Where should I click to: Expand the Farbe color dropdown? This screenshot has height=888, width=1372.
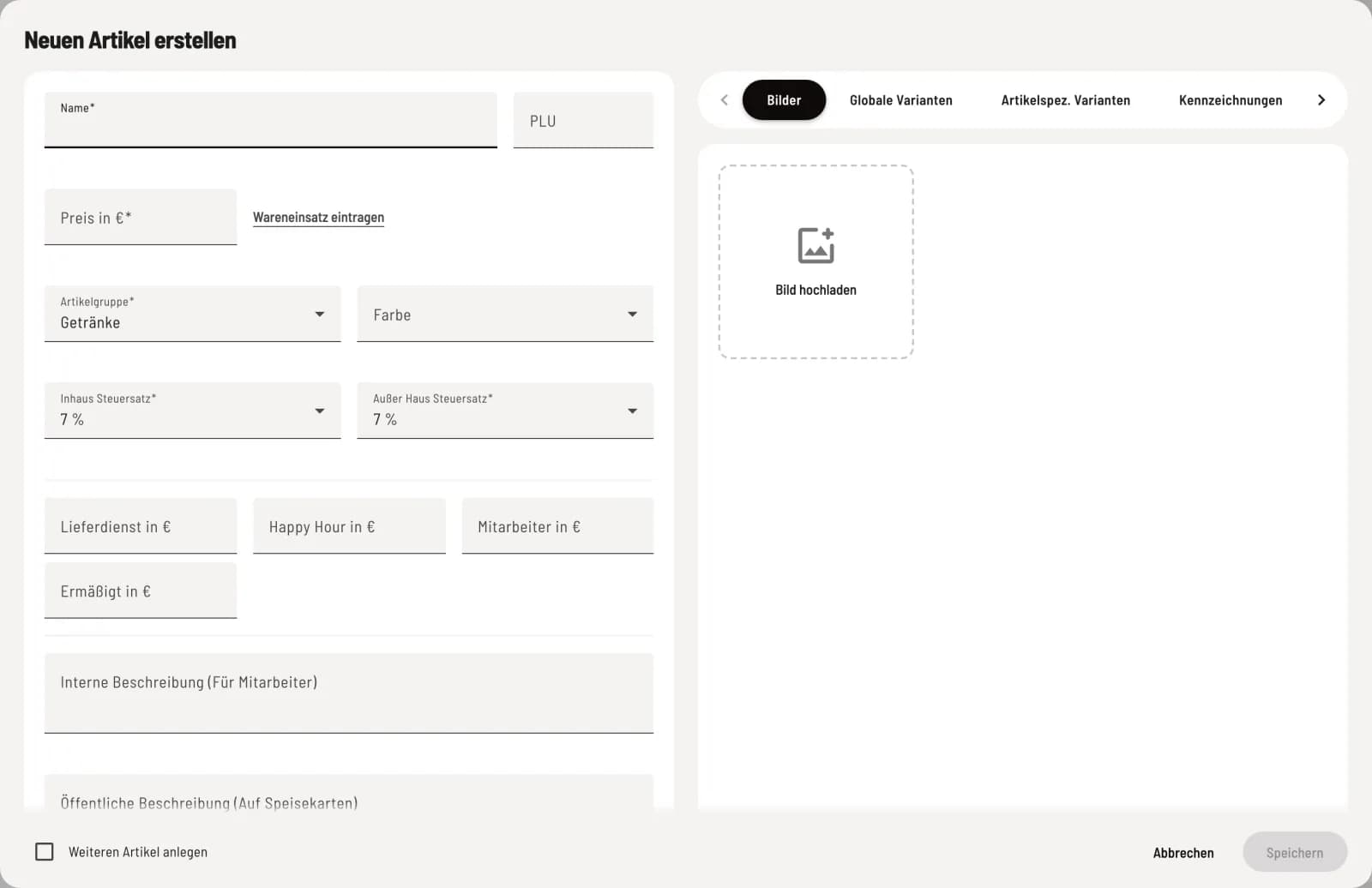(505, 314)
